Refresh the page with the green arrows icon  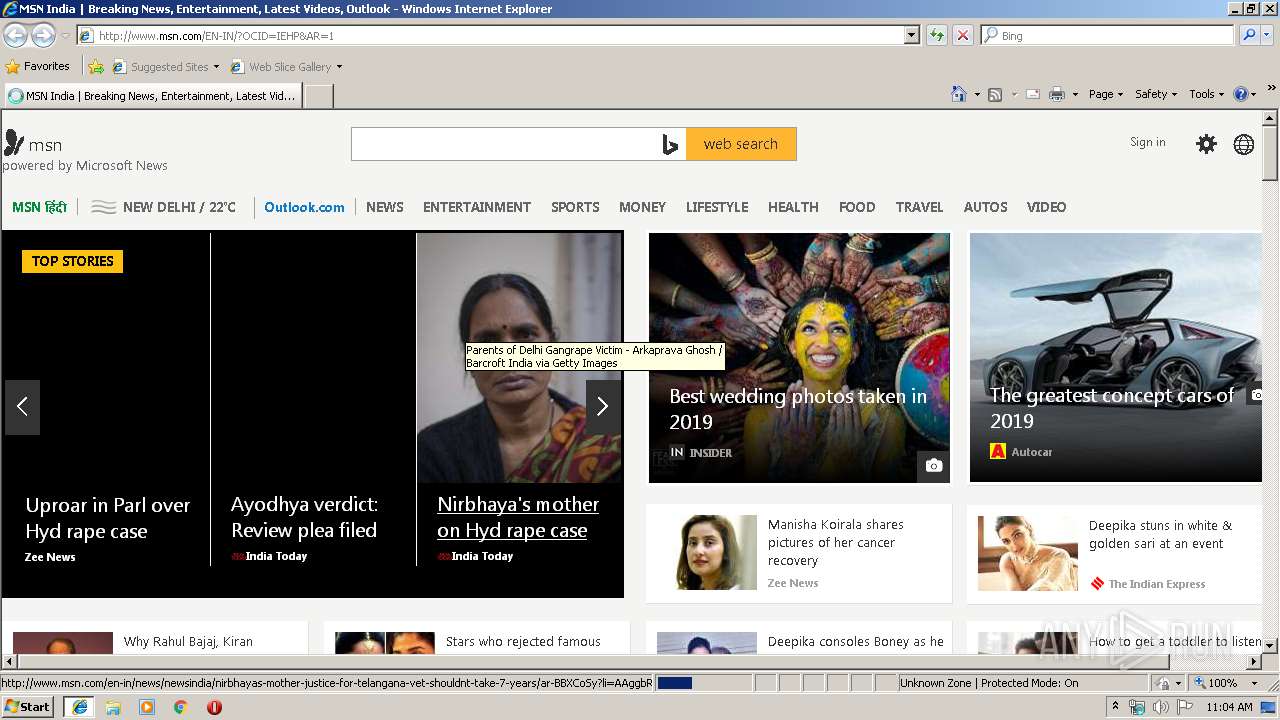click(x=937, y=35)
